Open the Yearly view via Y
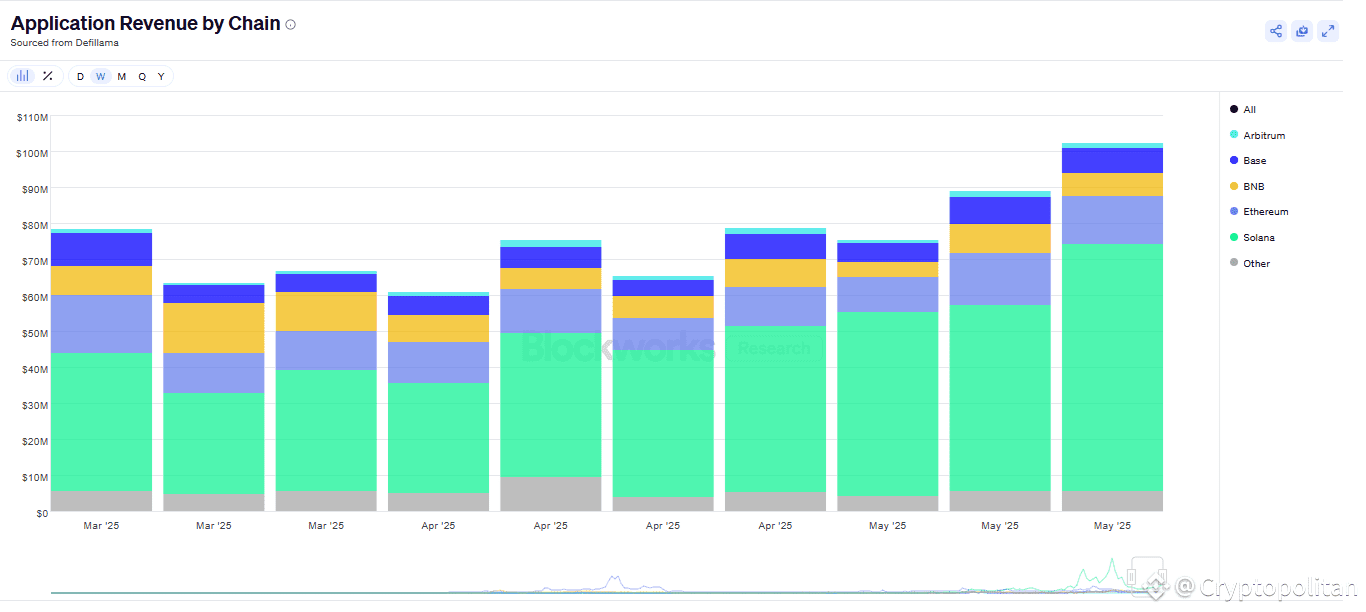This screenshot has height=612, width=1366. pyautogui.click(x=160, y=75)
